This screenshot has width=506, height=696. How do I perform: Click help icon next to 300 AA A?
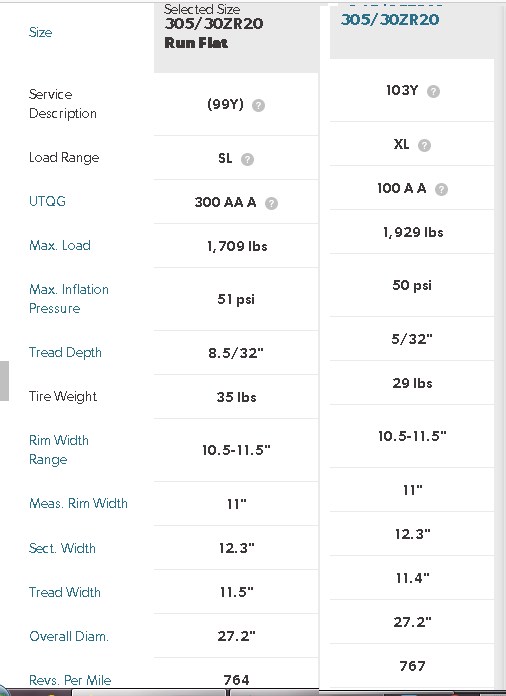(271, 203)
